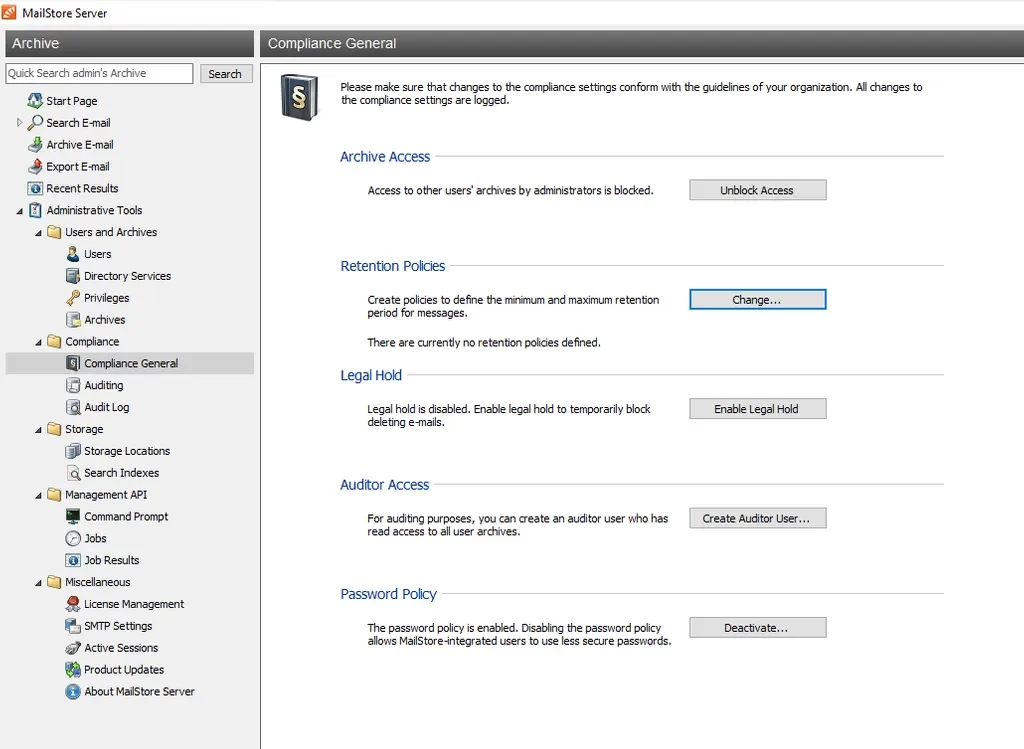Click the Product Updates globe icon
The image size is (1024, 749).
pyautogui.click(x=73, y=670)
